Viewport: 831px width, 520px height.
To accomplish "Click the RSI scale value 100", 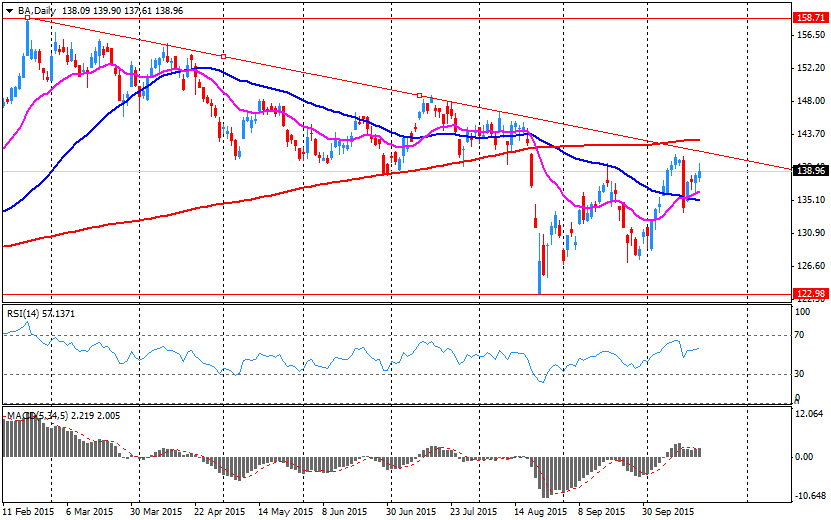I will [802, 312].
